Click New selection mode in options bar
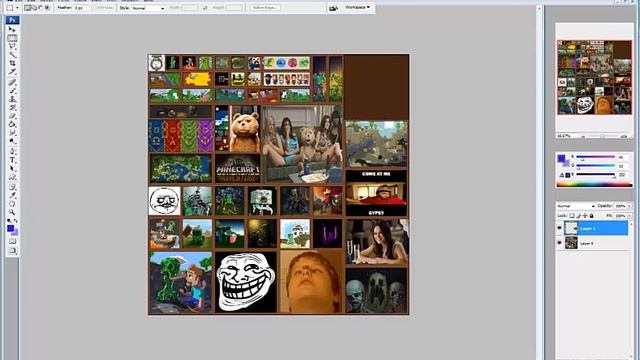Image resolution: width=640 pixels, height=360 pixels. click(28, 8)
